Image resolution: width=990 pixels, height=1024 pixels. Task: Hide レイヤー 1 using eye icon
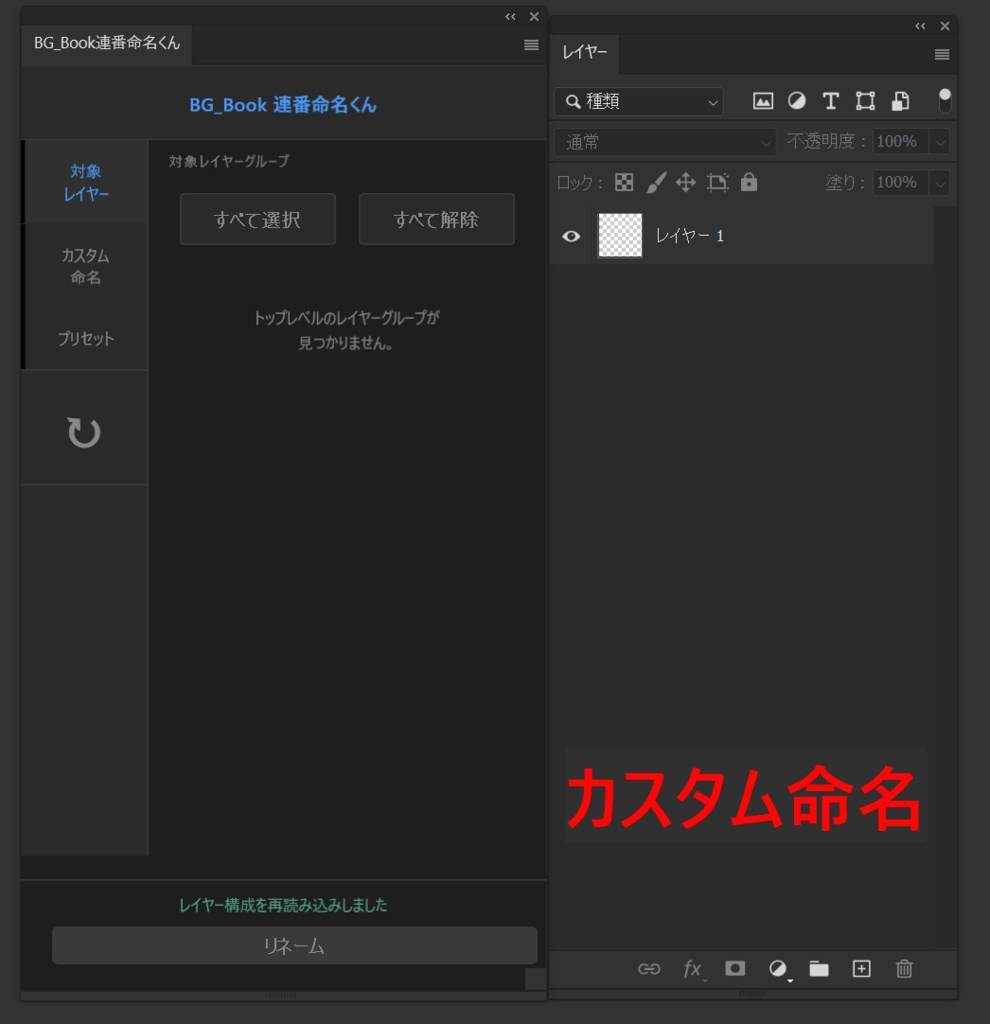[571, 236]
